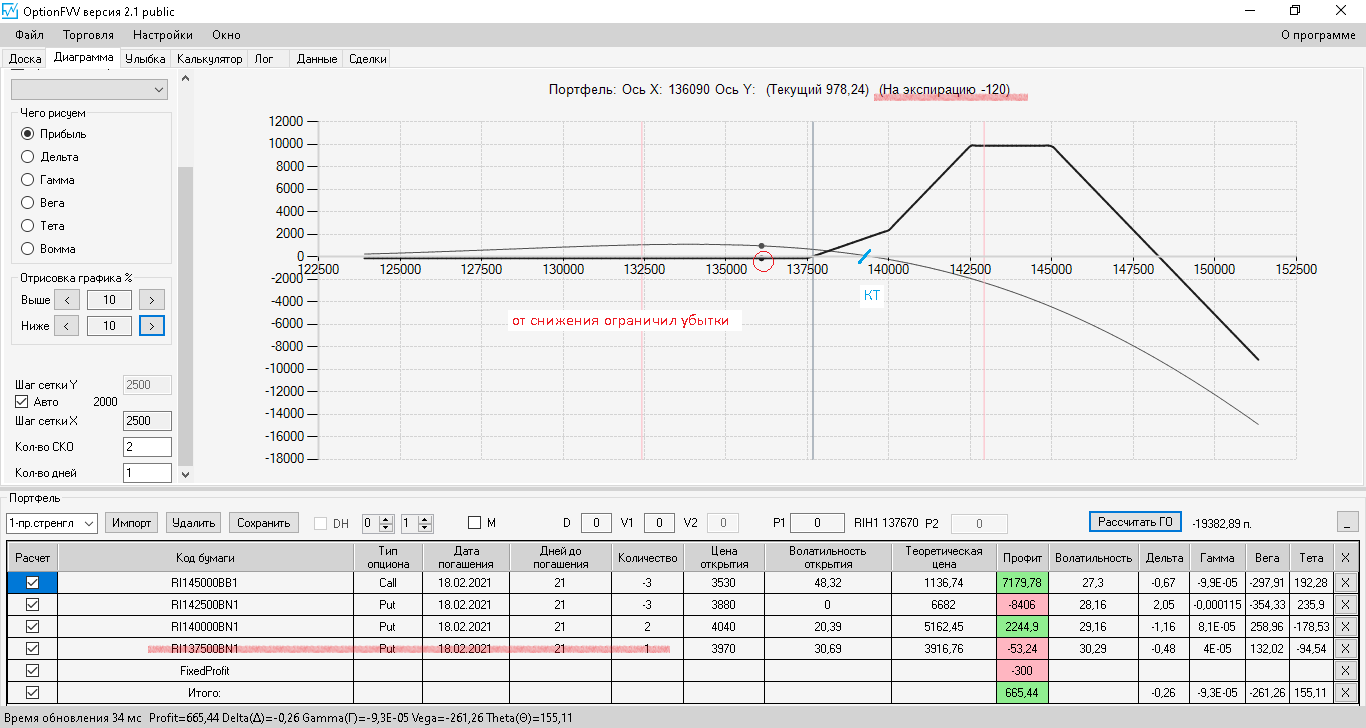This screenshot has width=1366, height=728.
Task: Click the Импорт button
Action: pos(132,523)
